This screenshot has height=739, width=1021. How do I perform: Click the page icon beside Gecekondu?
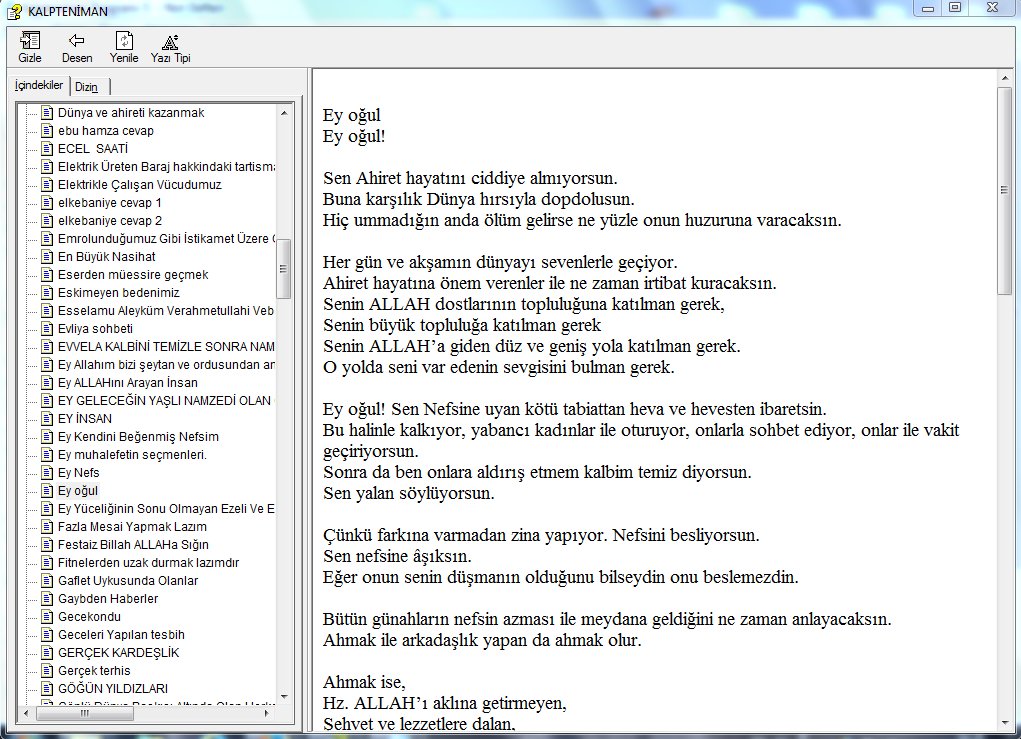pos(46,617)
